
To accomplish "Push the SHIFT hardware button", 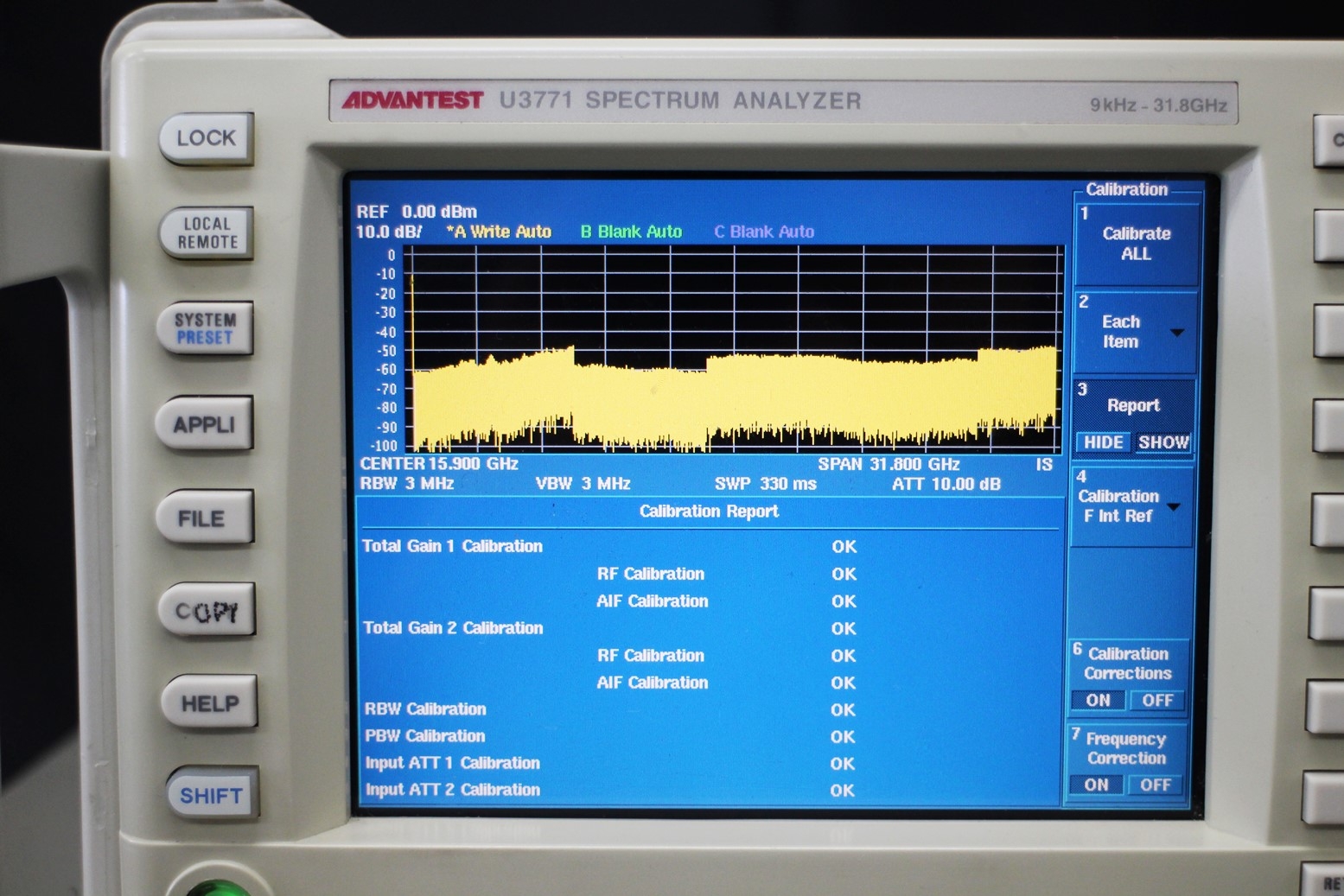I will (x=212, y=794).
